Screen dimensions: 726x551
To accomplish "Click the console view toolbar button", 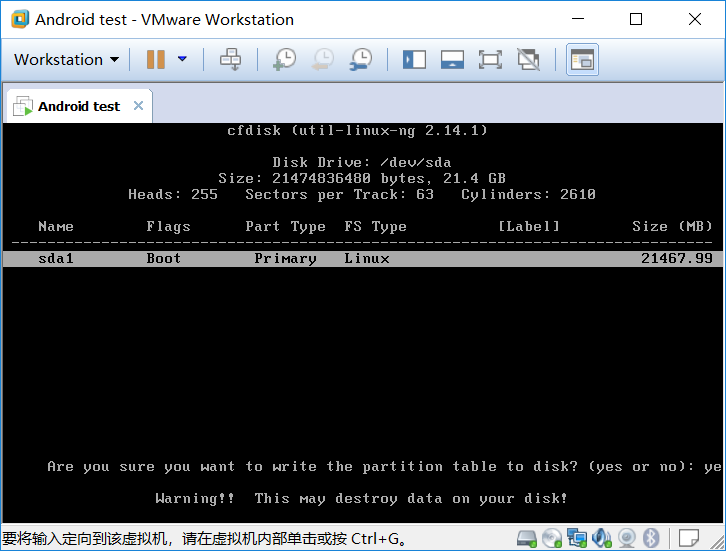I will 582,59.
